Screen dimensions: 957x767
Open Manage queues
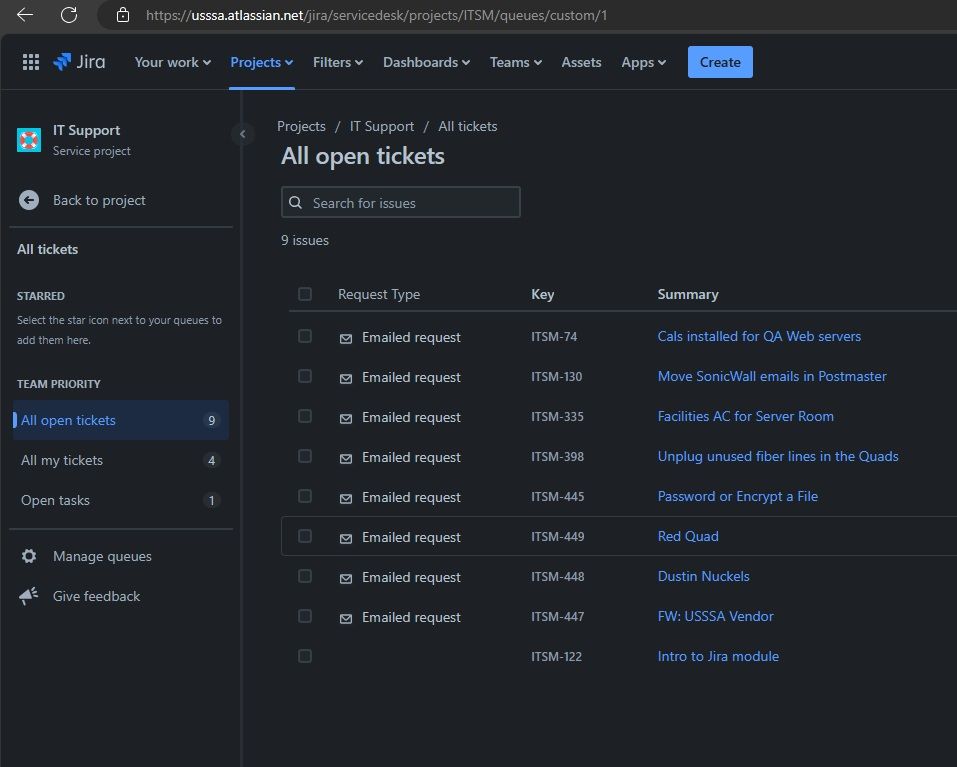point(102,556)
